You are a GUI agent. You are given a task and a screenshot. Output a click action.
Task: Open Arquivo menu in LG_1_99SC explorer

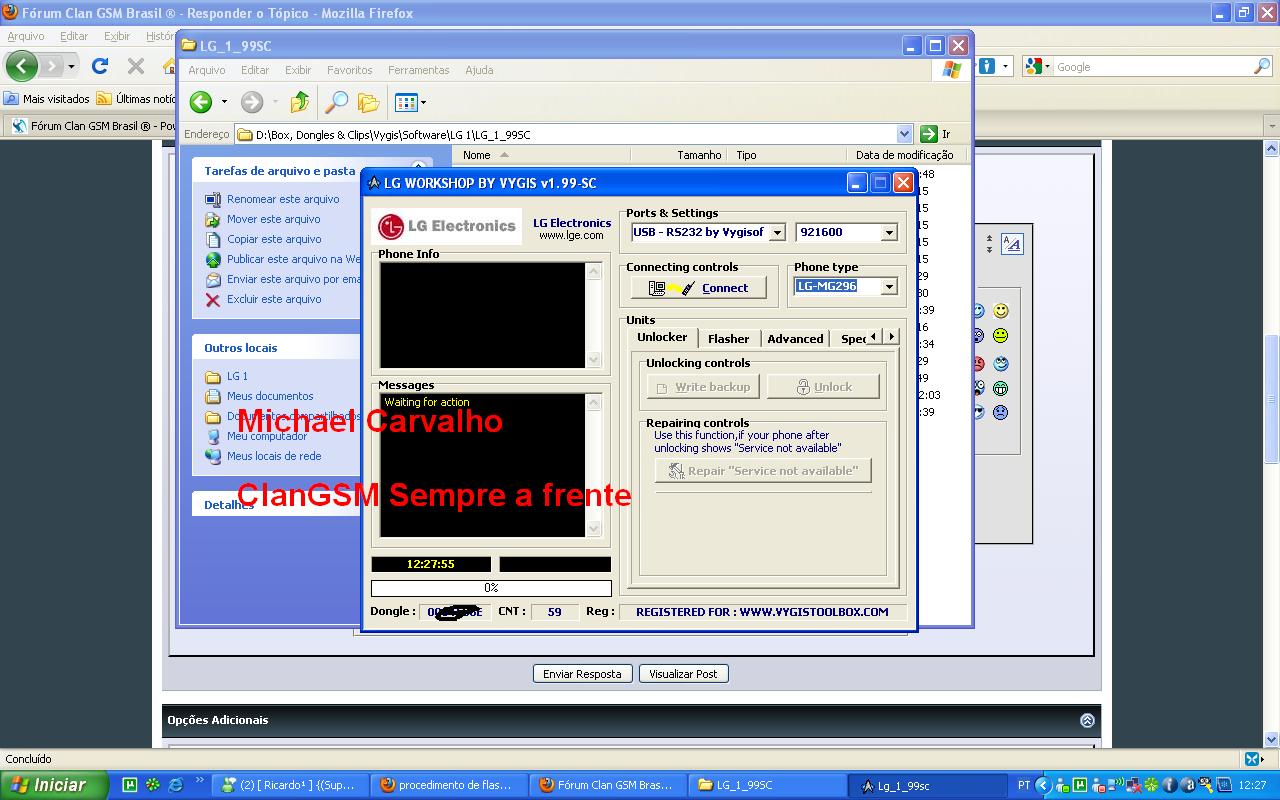(x=207, y=70)
